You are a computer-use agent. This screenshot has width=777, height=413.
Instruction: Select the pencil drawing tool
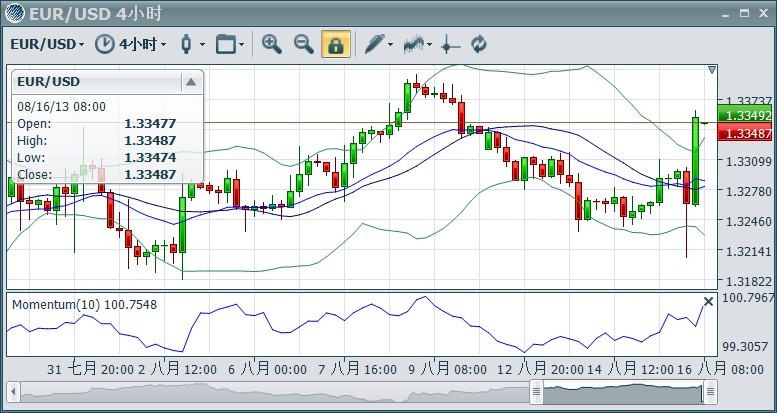375,44
